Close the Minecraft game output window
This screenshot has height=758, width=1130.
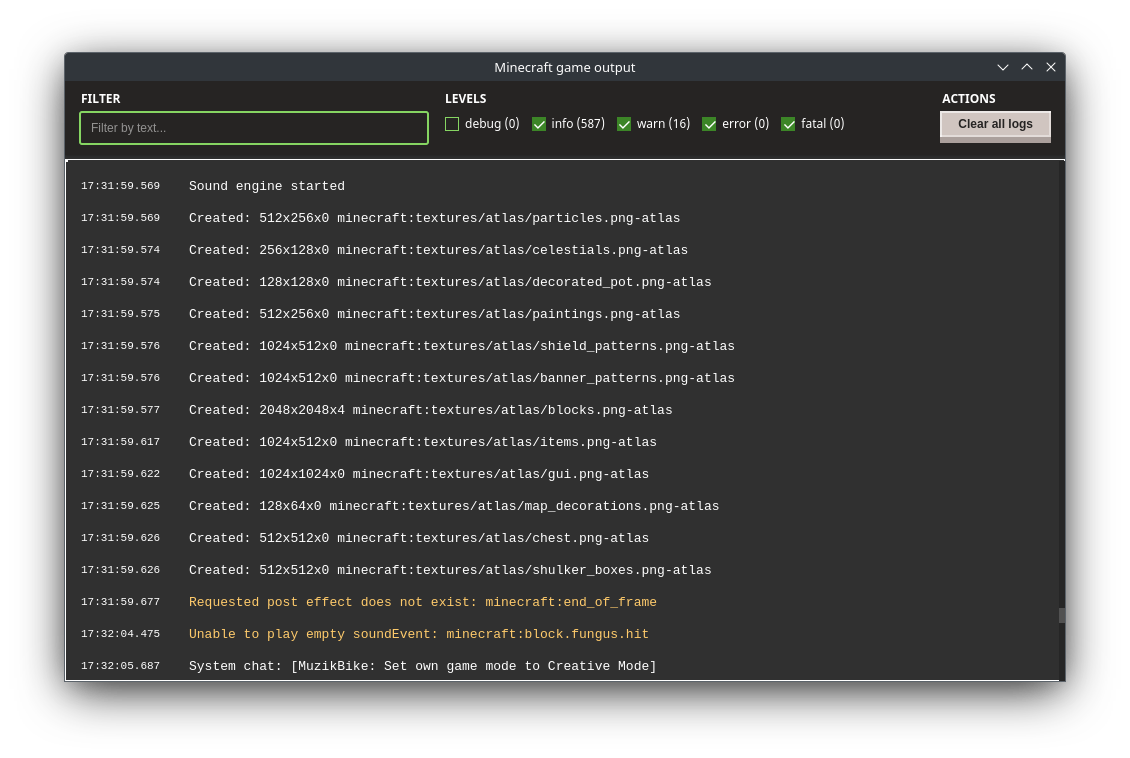tap(1051, 67)
